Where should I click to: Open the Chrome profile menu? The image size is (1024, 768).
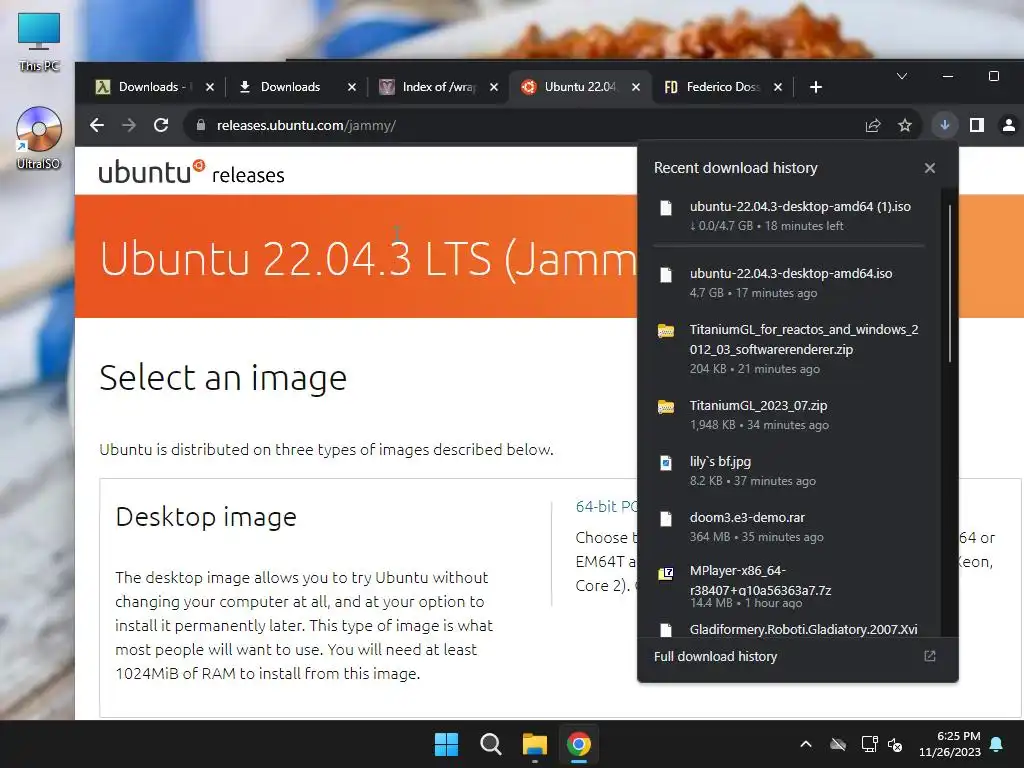point(1009,125)
